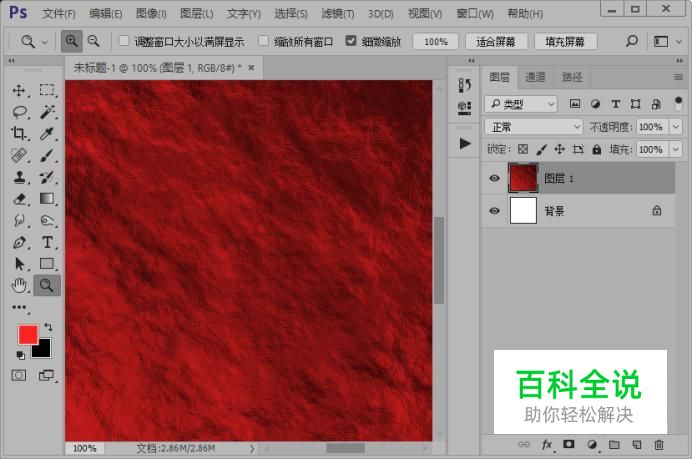This screenshot has width=692, height=459.
Task: Open the layer filter type dropdown
Action: pos(521,104)
